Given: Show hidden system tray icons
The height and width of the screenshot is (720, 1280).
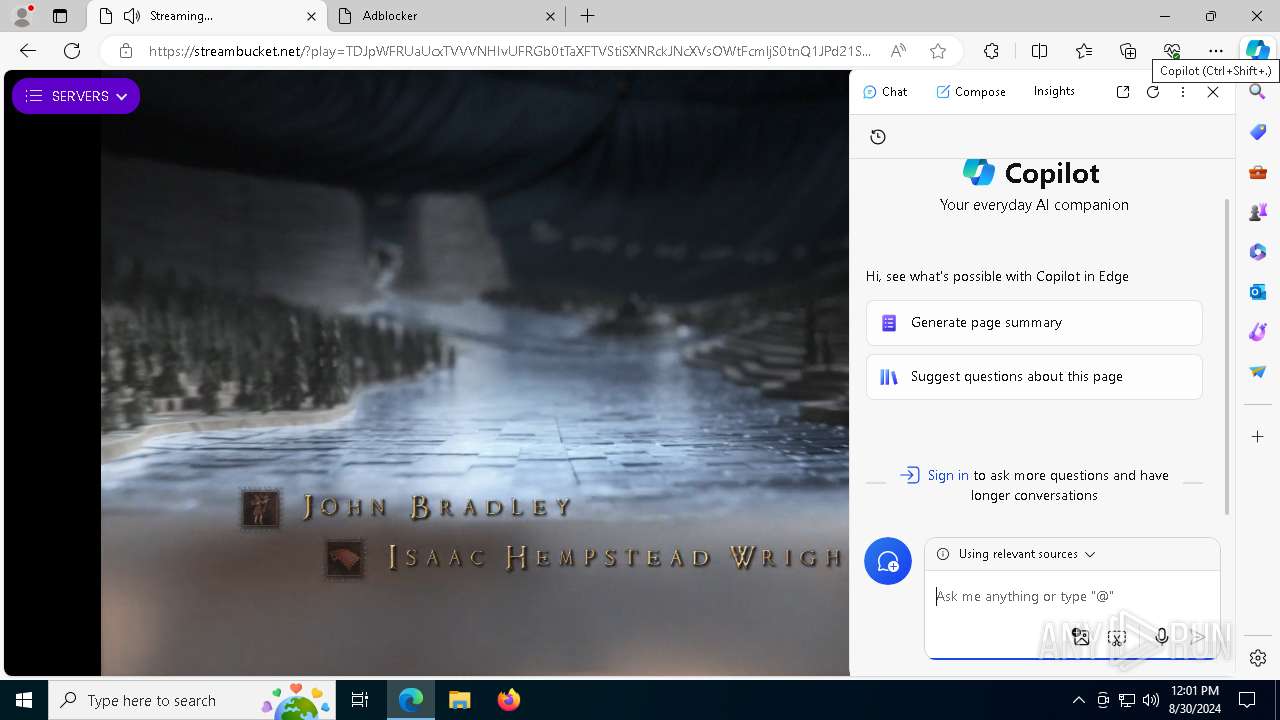Looking at the screenshot, I should (1078, 700).
